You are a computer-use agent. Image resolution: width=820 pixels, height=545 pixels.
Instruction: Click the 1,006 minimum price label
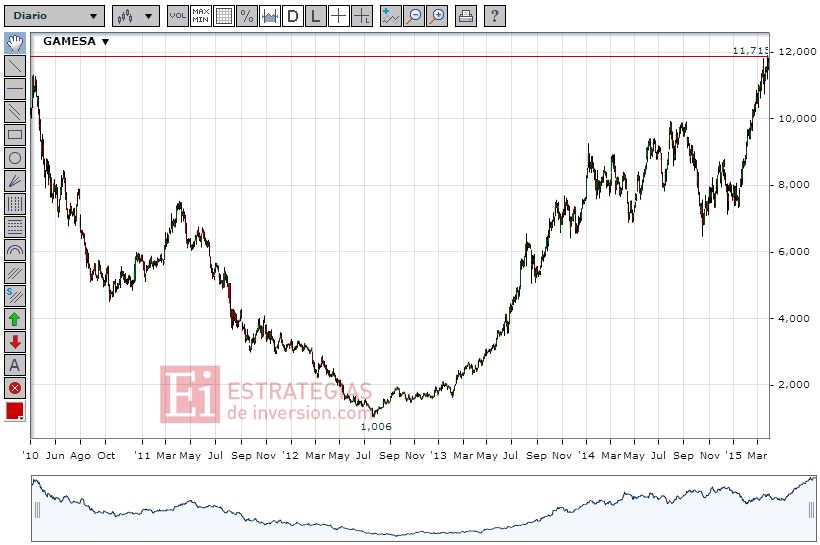[x=376, y=427]
